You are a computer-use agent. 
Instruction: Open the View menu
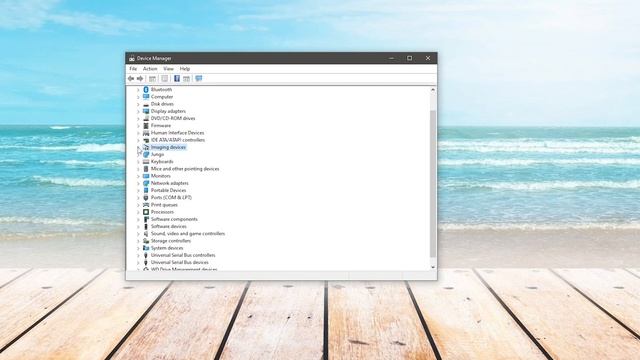(168, 69)
